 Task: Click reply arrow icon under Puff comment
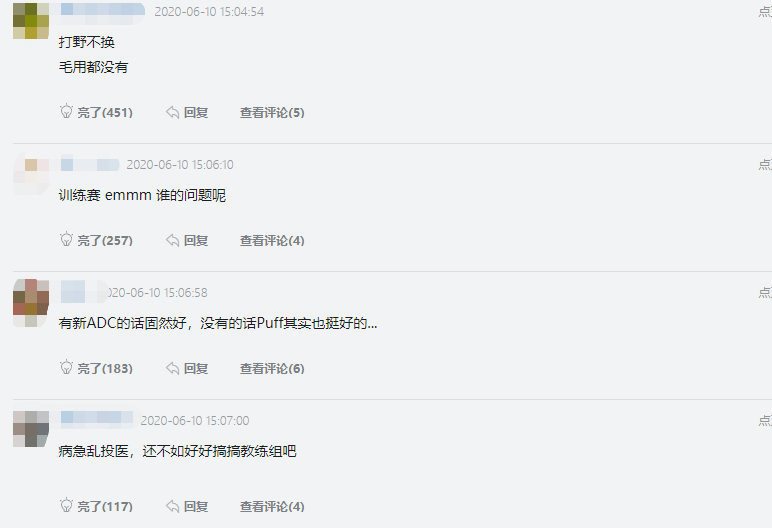(x=172, y=368)
